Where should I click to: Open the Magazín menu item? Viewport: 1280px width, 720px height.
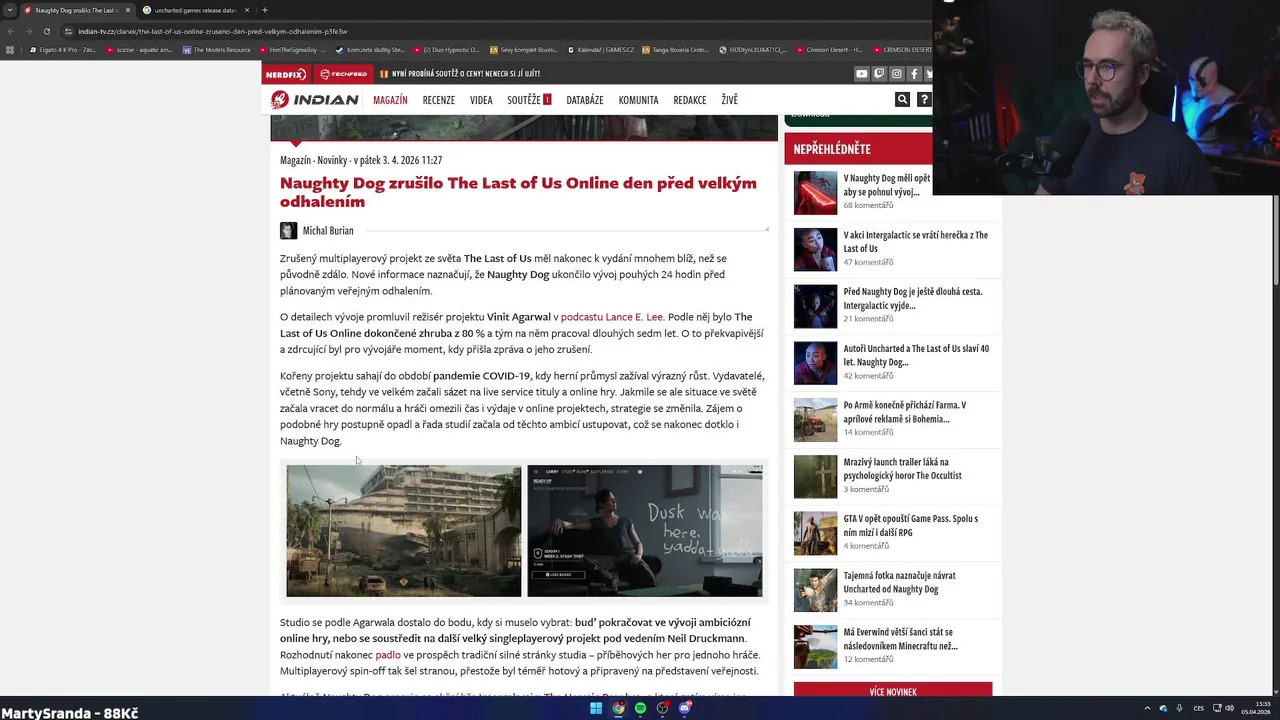coord(390,100)
